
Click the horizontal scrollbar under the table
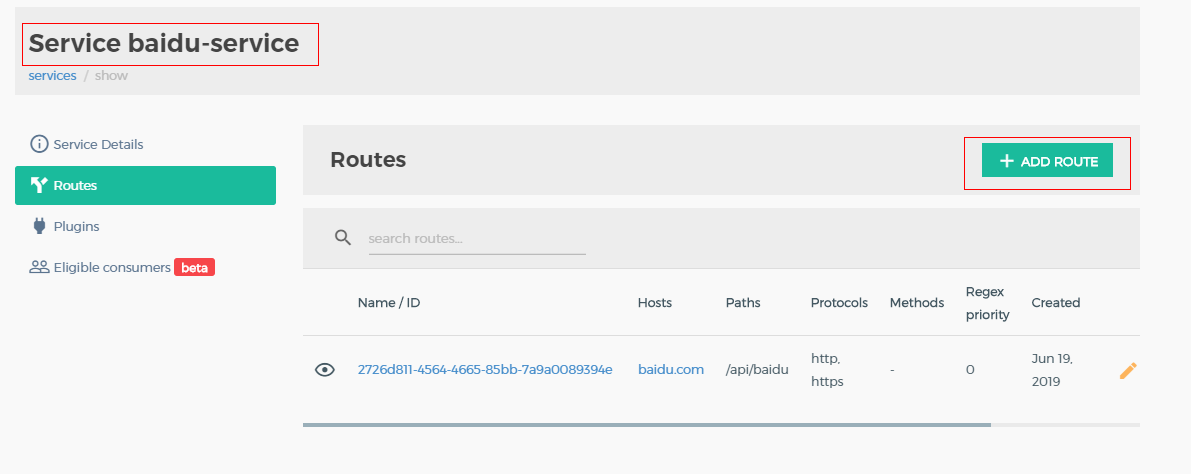click(646, 425)
